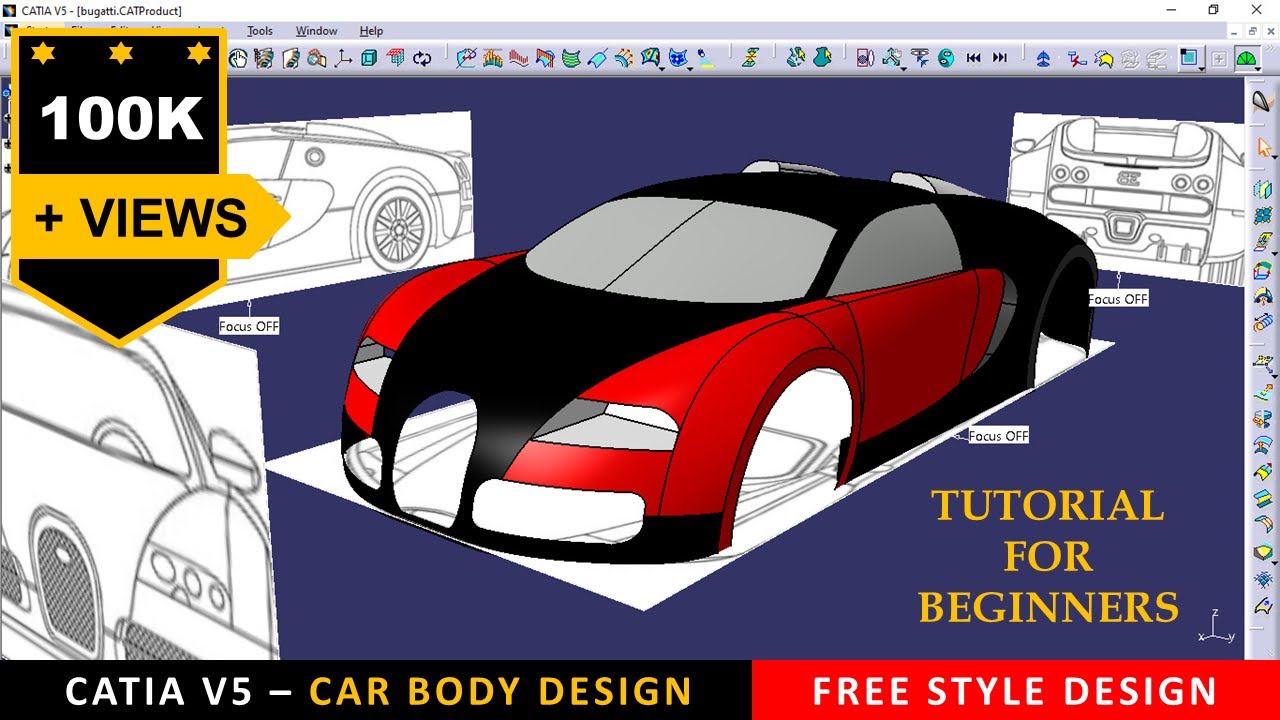
Task: Click the blue surface with yellow cursor icon
Action: click(796, 59)
